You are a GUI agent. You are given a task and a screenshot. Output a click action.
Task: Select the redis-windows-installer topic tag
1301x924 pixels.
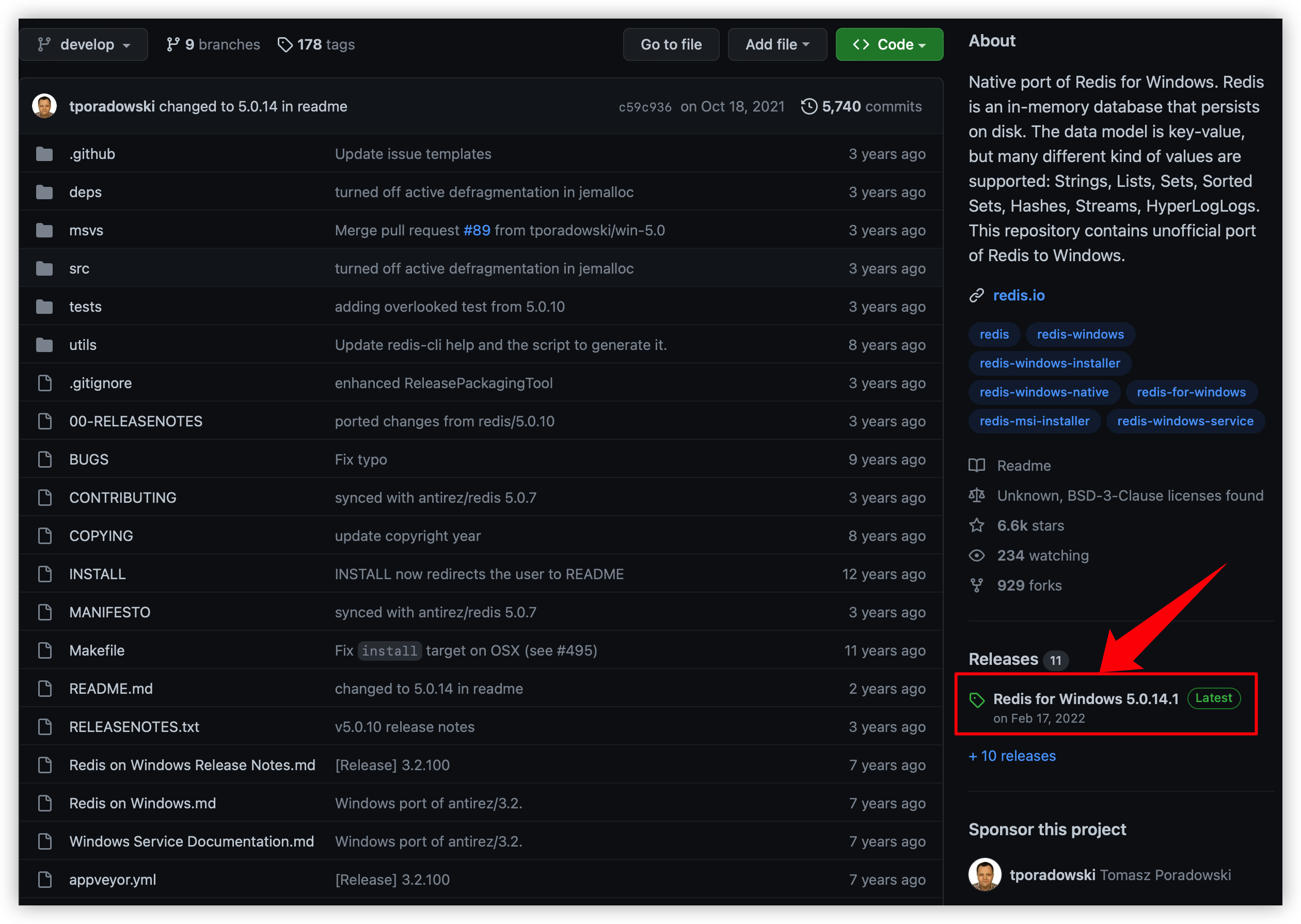(x=1049, y=363)
